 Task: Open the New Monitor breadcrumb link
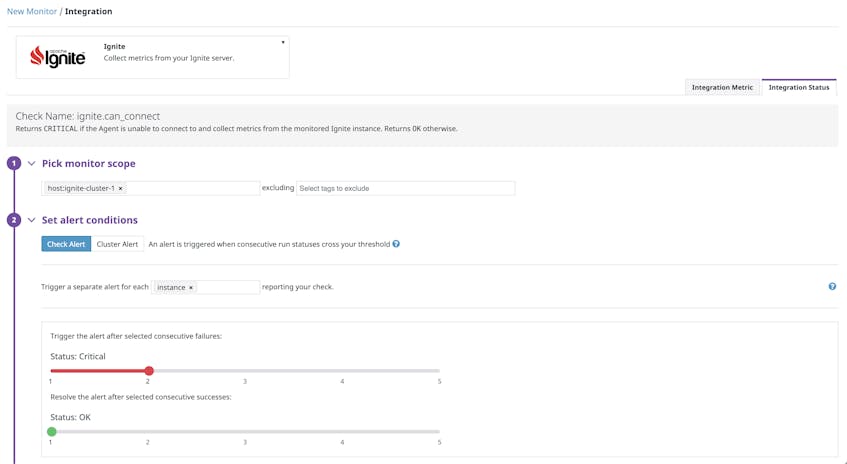point(32,11)
